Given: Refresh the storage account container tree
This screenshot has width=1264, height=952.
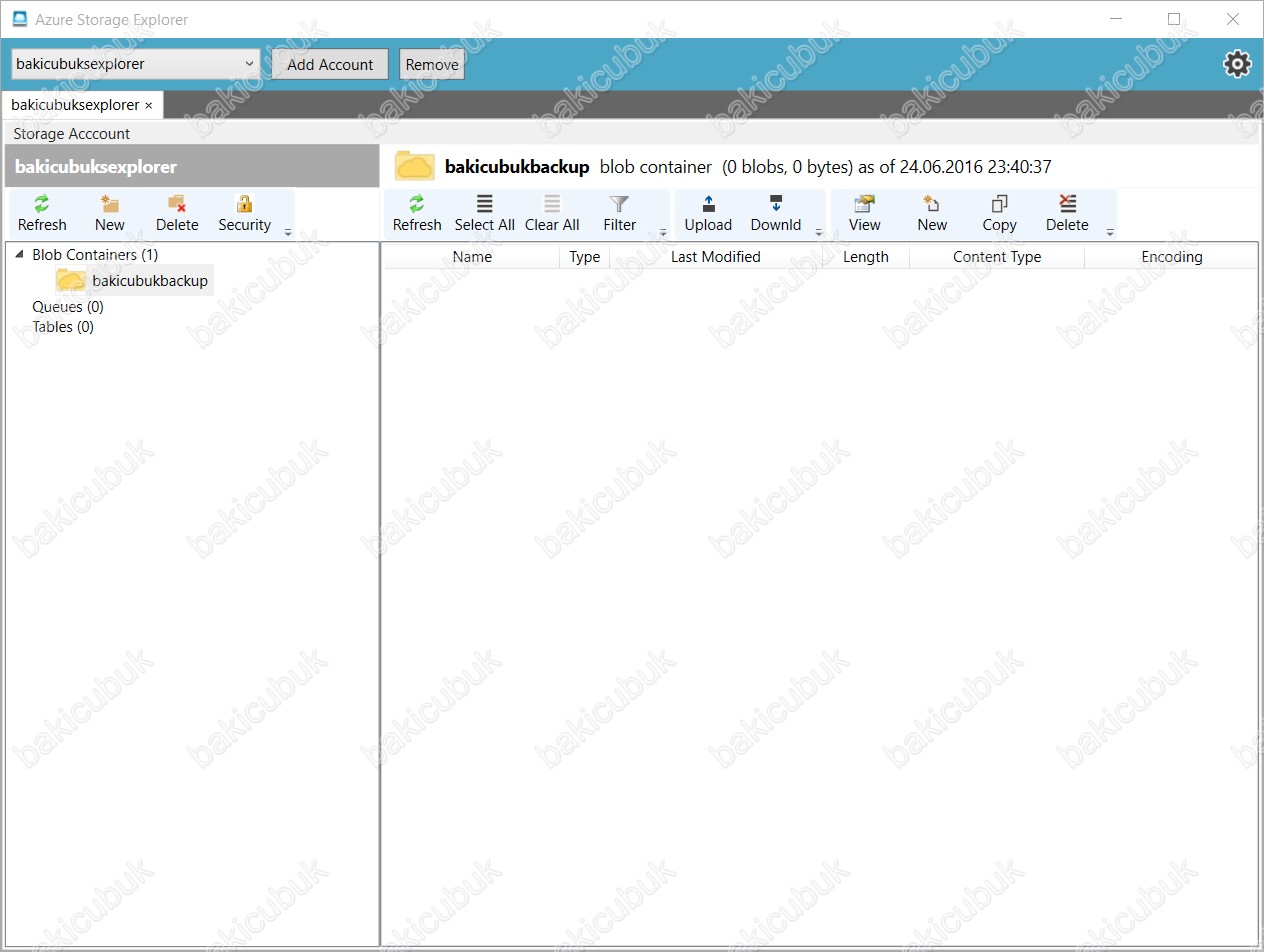Looking at the screenshot, I should coord(42,214).
